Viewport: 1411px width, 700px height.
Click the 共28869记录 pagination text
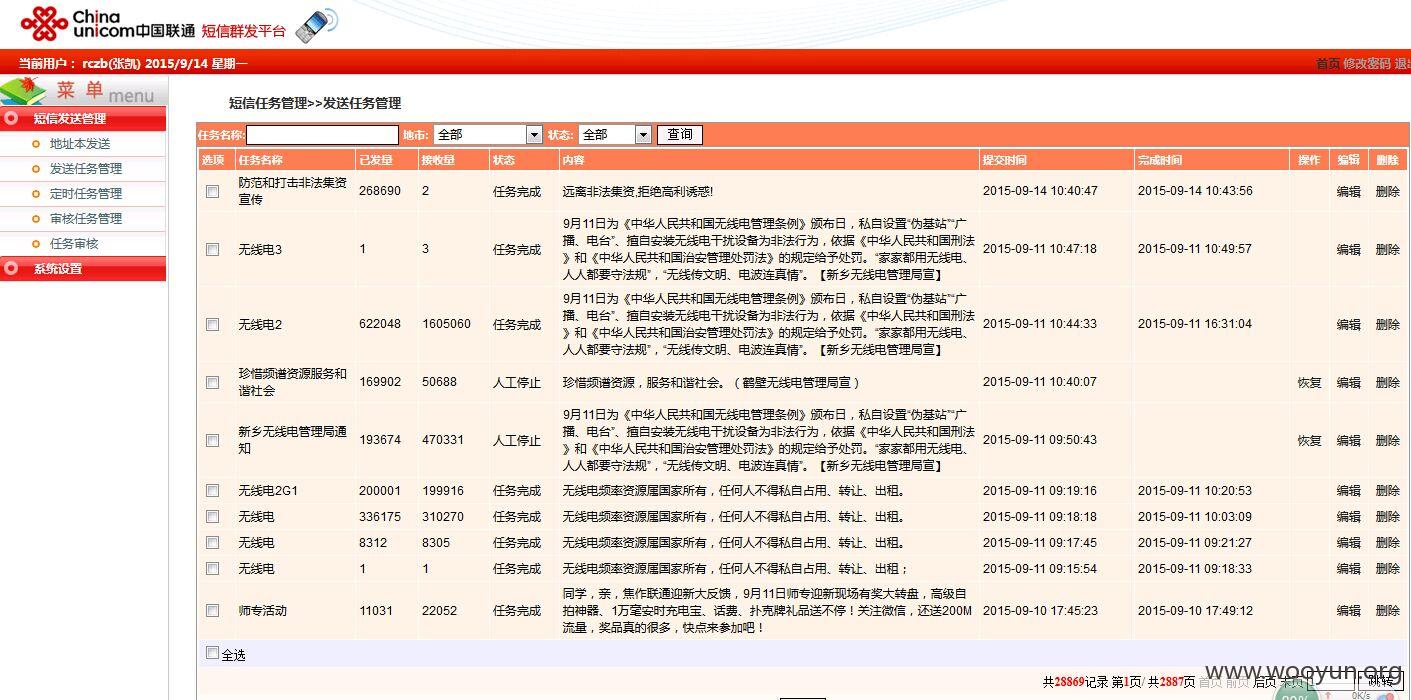point(1075,682)
